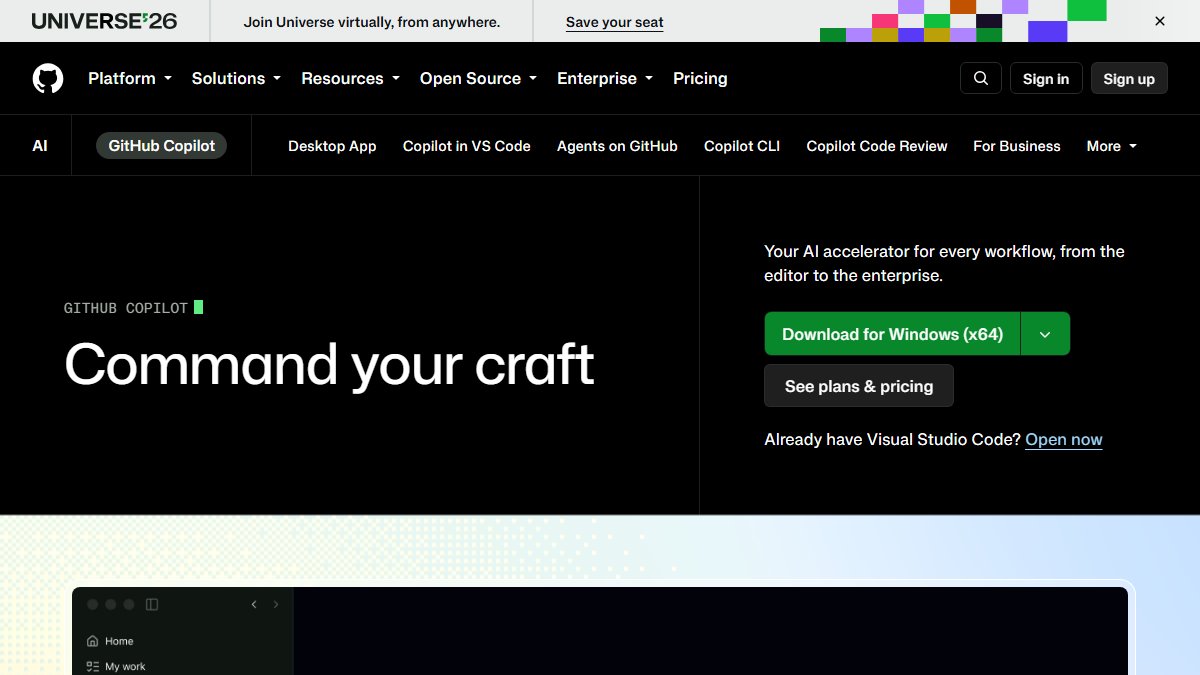Click Sign up button

coord(1129,78)
